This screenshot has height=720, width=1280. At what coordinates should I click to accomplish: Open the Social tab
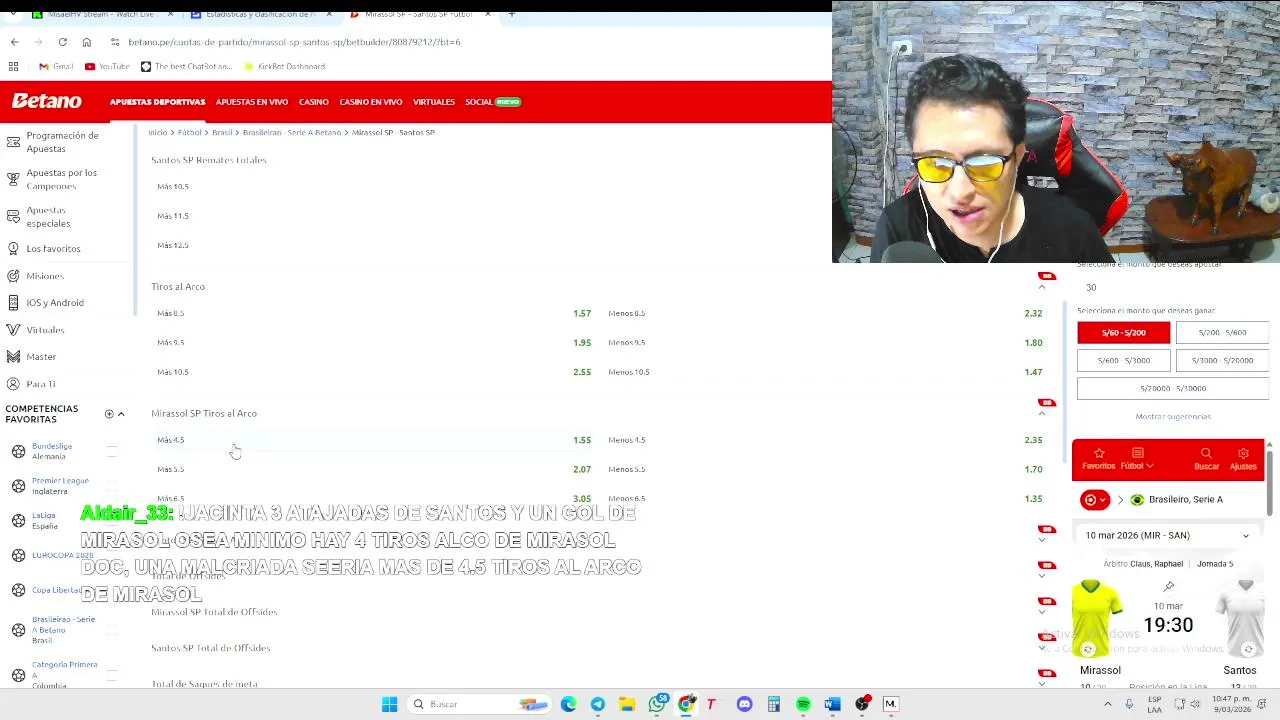click(x=492, y=102)
